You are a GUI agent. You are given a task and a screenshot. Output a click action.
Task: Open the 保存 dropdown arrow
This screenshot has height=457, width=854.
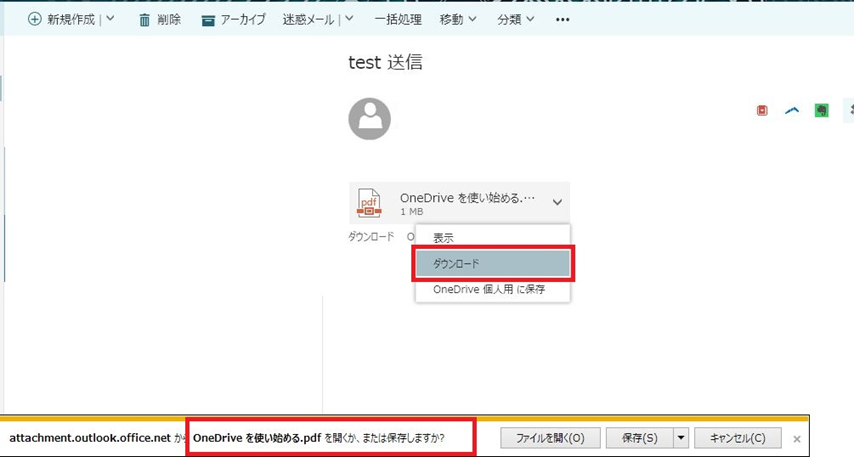point(681,438)
